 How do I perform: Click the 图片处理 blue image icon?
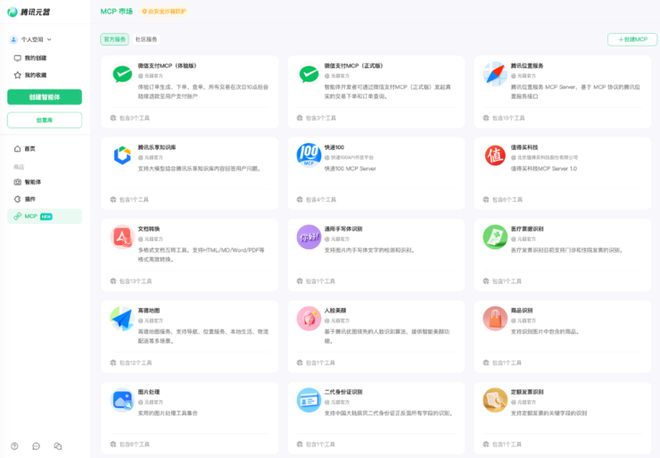[122, 400]
